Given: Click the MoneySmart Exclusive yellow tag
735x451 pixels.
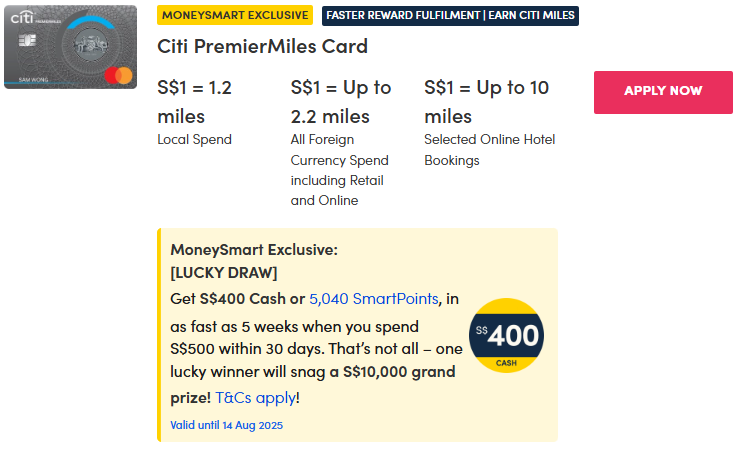Looking at the screenshot, I should click(235, 15).
